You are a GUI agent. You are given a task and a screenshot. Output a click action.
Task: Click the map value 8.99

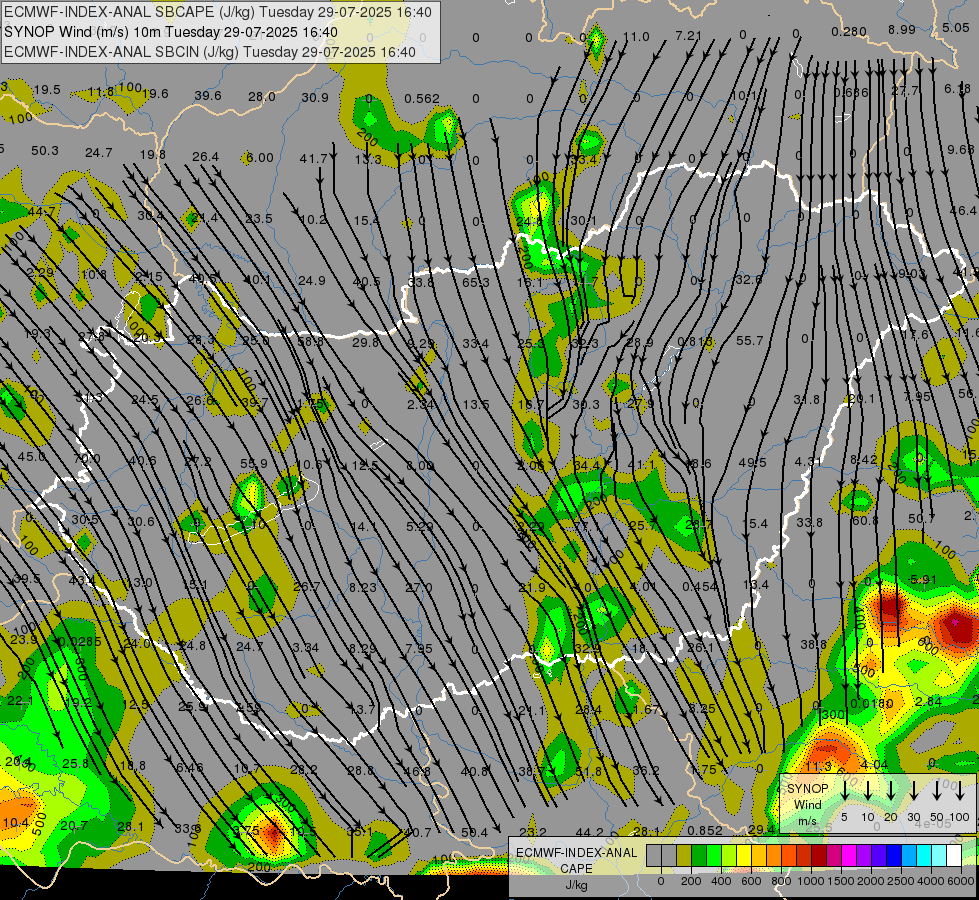point(902,29)
